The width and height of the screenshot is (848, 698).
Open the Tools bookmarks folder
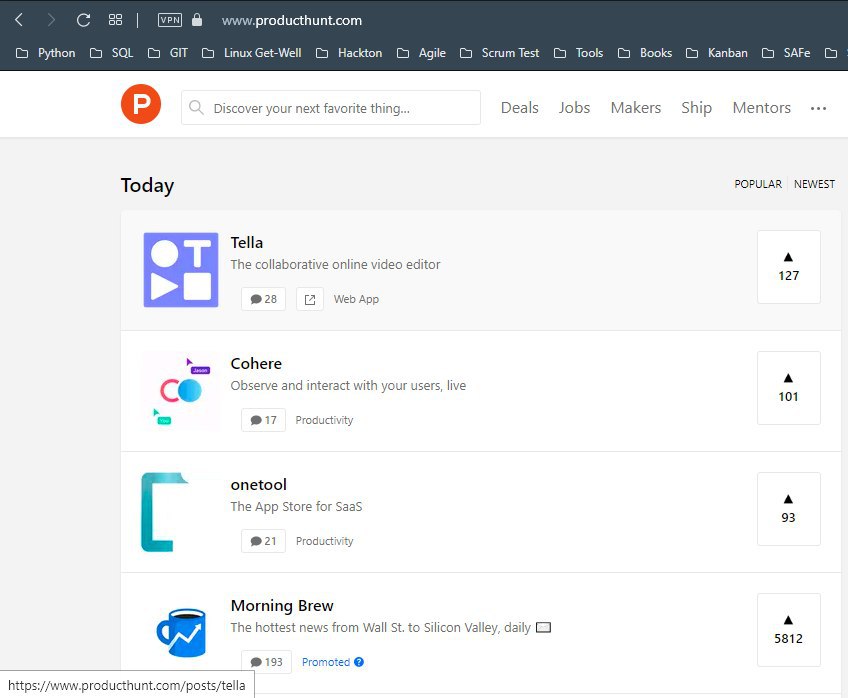pyautogui.click(x=578, y=53)
